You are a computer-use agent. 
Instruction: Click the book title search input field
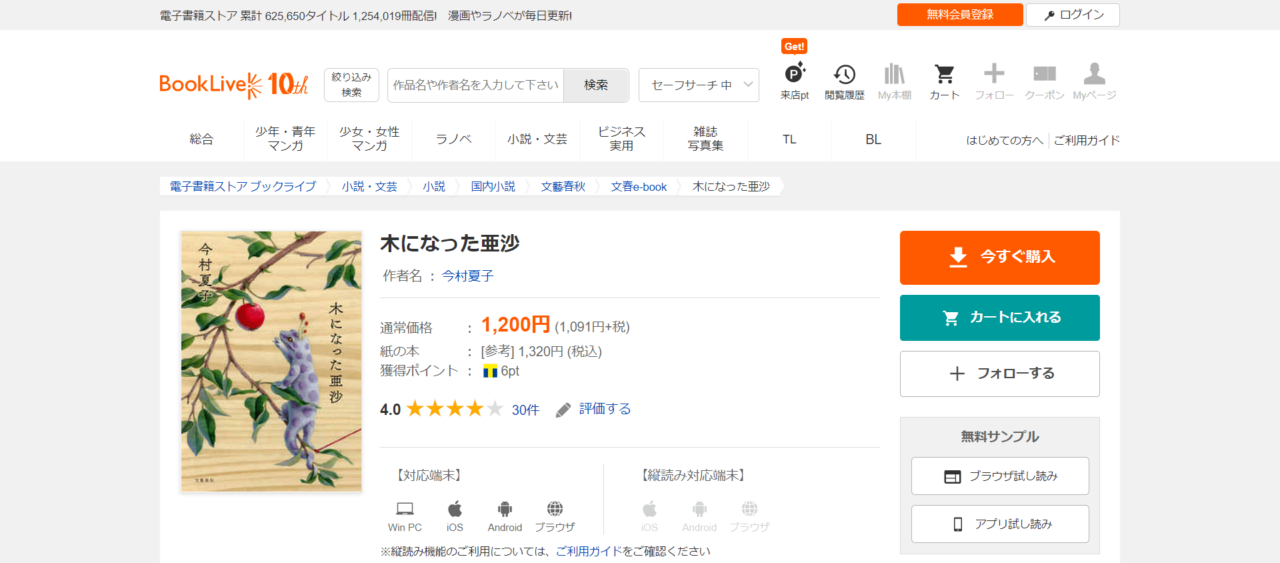(x=476, y=85)
